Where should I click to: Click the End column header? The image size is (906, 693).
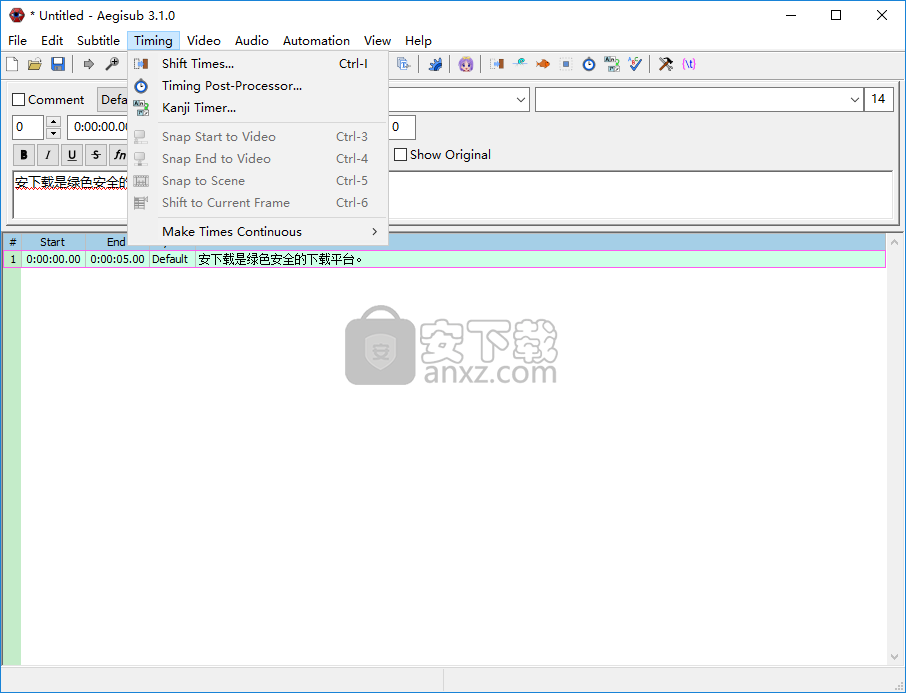coord(116,242)
